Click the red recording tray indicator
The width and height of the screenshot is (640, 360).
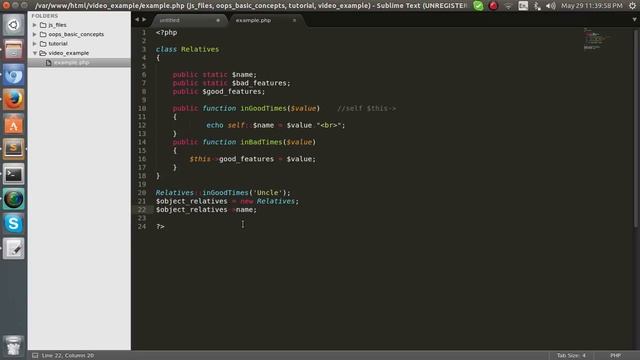pyautogui.click(x=493, y=6)
